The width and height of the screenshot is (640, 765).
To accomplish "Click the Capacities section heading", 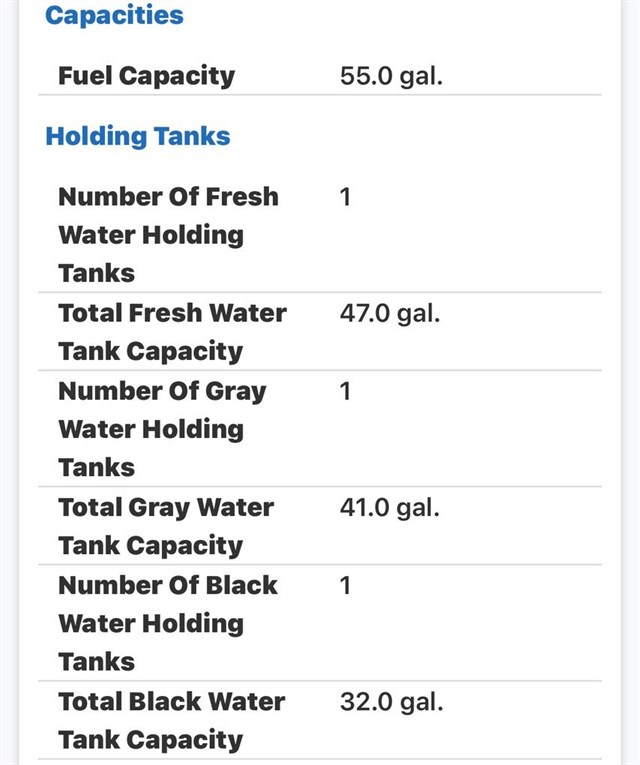I will 114,16.
